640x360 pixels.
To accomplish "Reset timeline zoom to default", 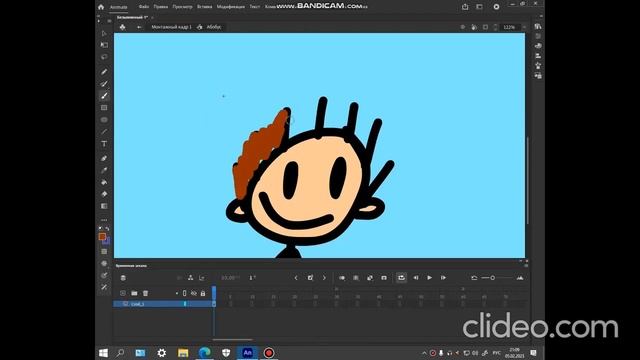I will [x=474, y=278].
